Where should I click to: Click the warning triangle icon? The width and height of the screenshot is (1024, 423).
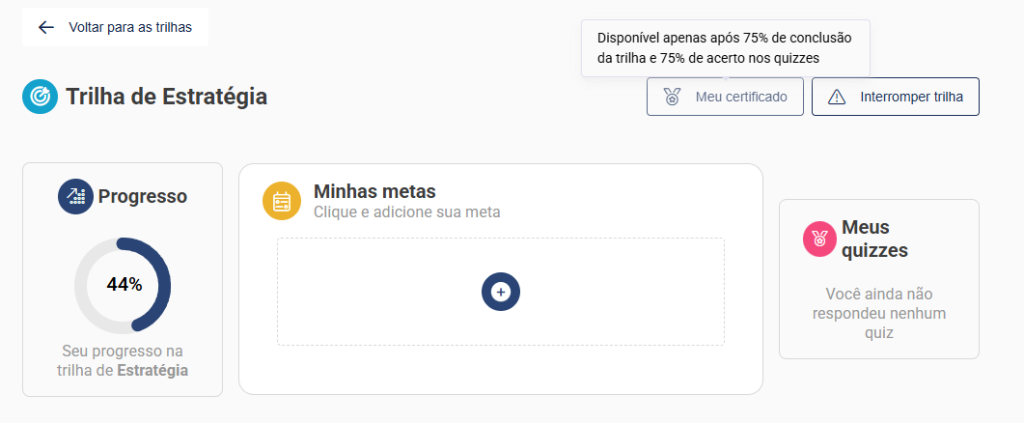pos(837,97)
